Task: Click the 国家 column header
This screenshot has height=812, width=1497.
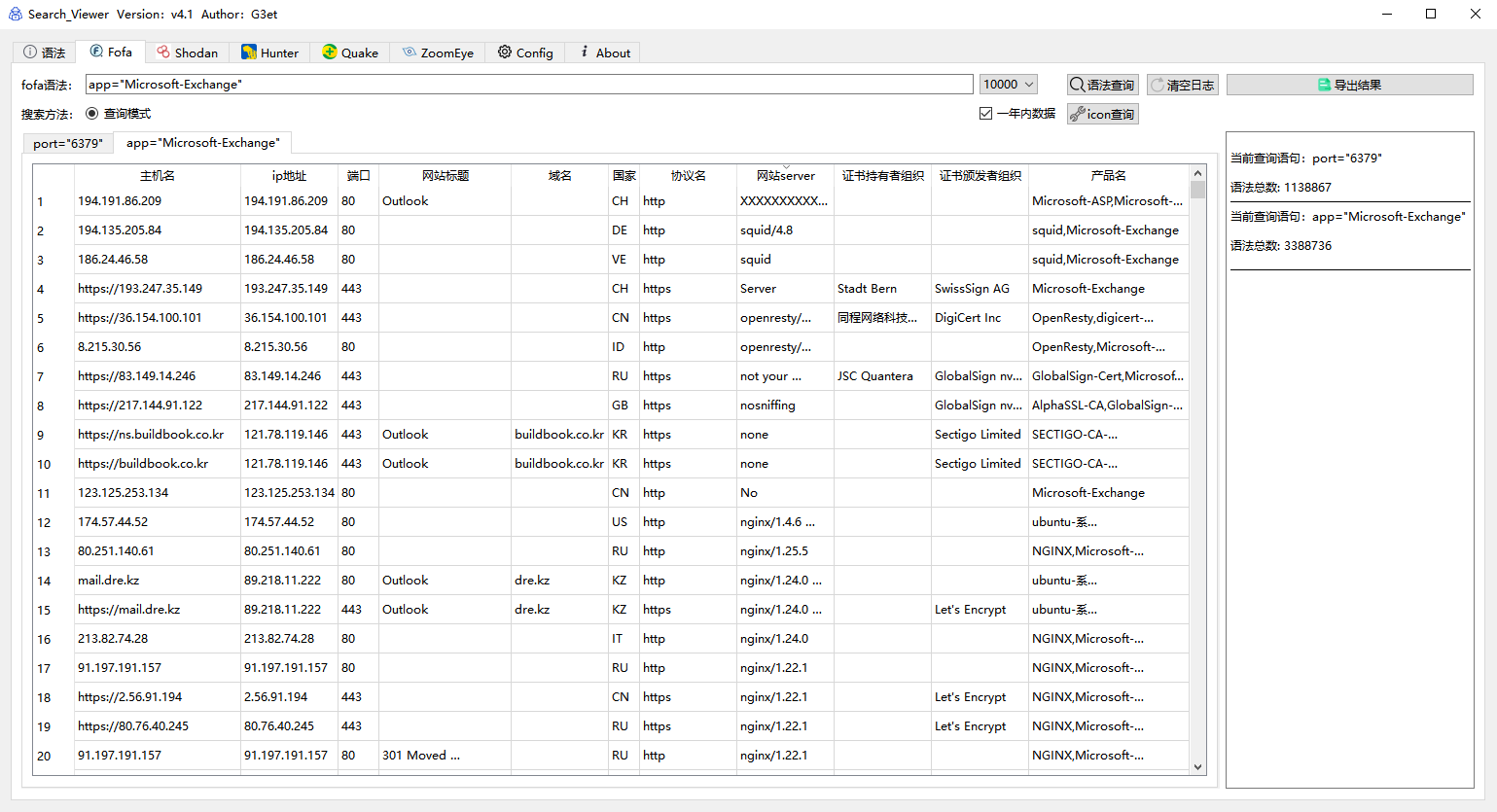Action: [624, 176]
